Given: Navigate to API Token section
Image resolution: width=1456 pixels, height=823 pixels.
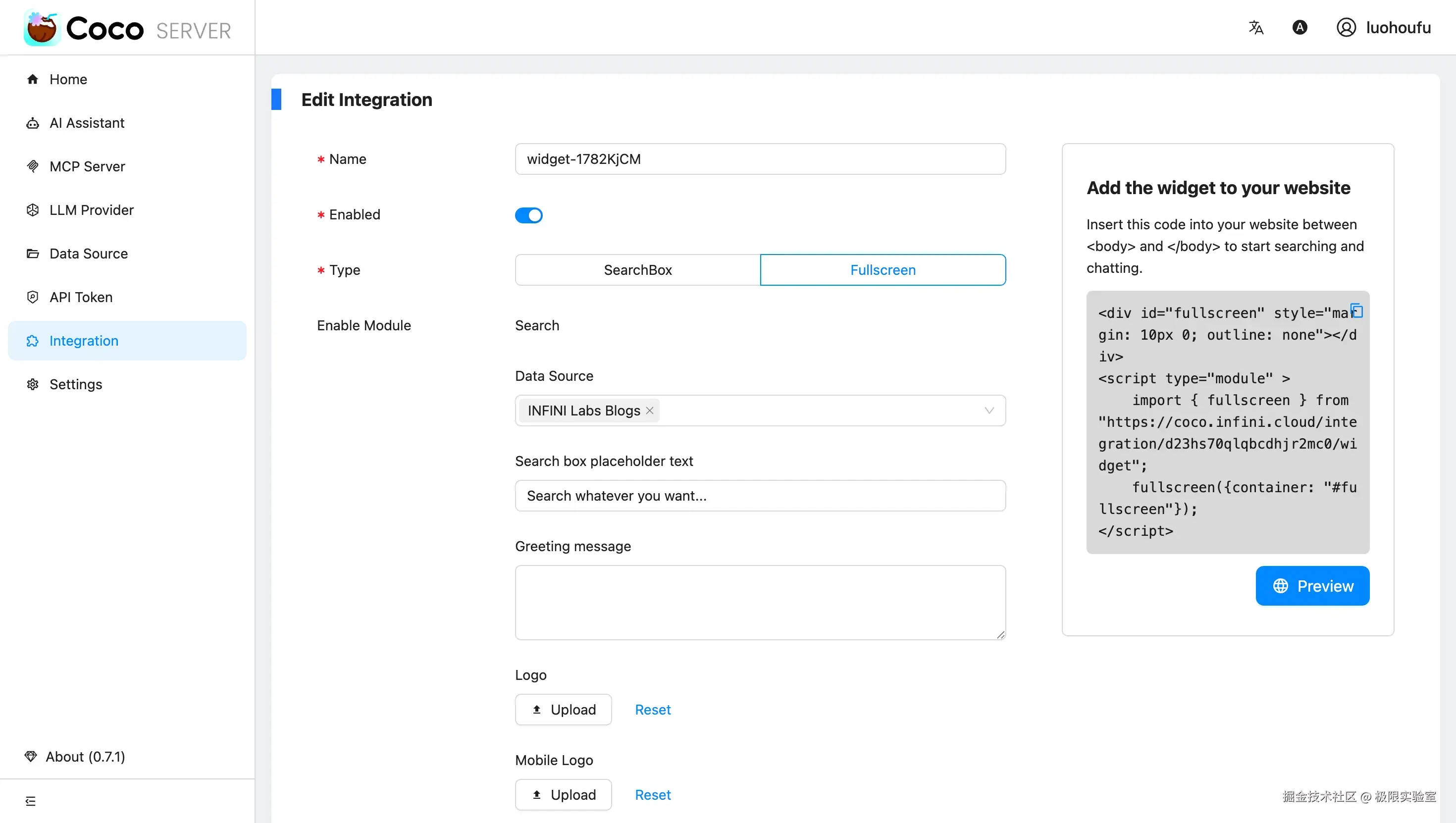Looking at the screenshot, I should (x=81, y=297).
